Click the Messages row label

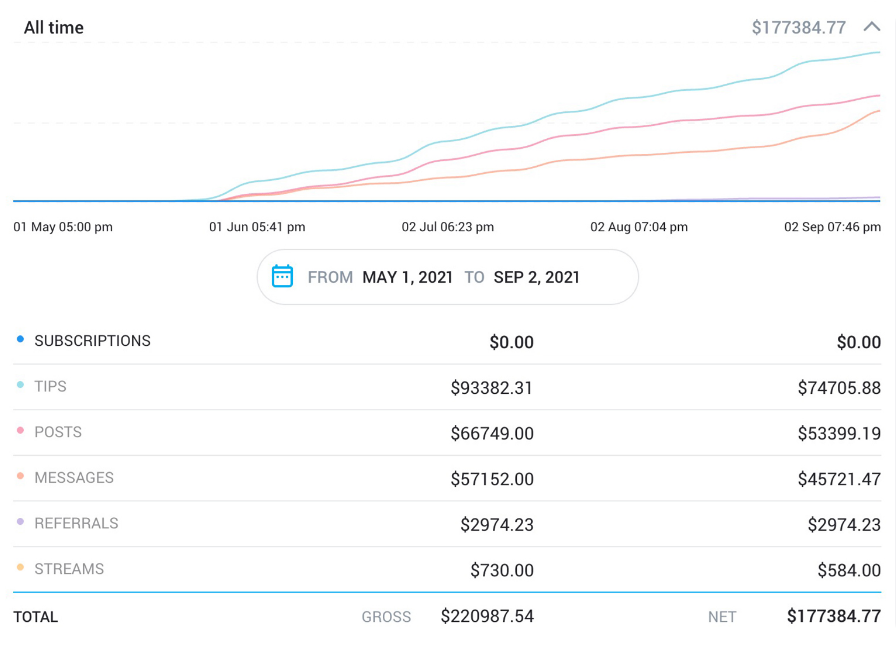pyautogui.click(x=74, y=478)
